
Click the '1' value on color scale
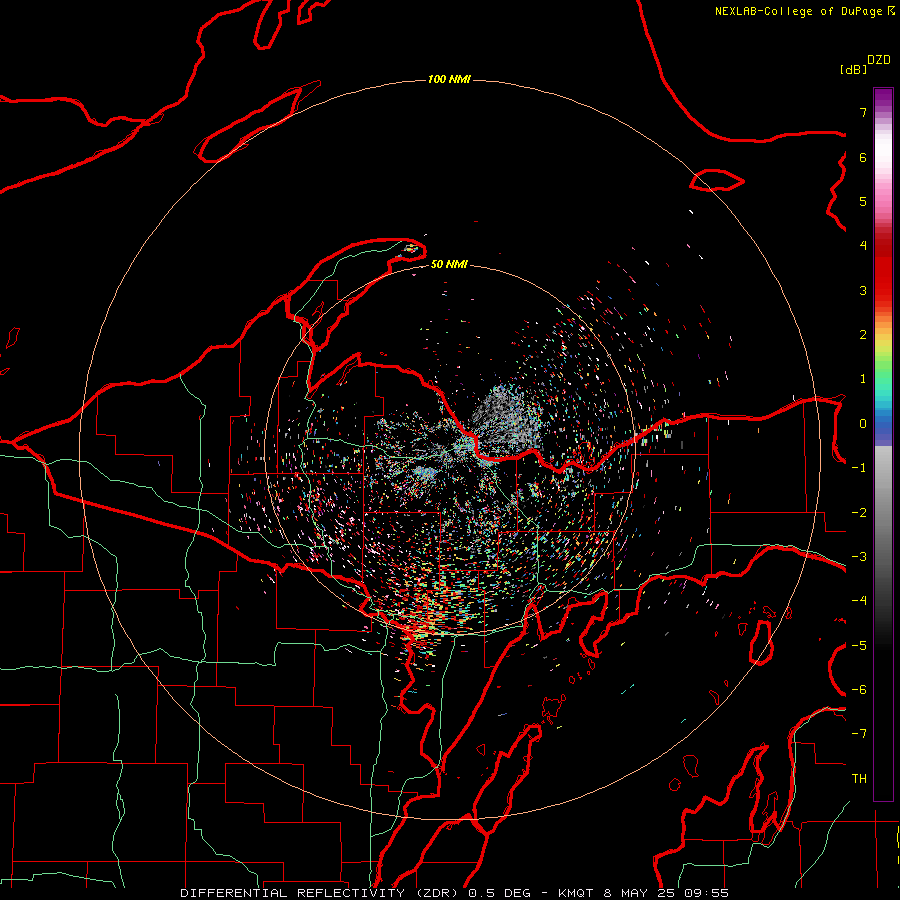[863, 379]
